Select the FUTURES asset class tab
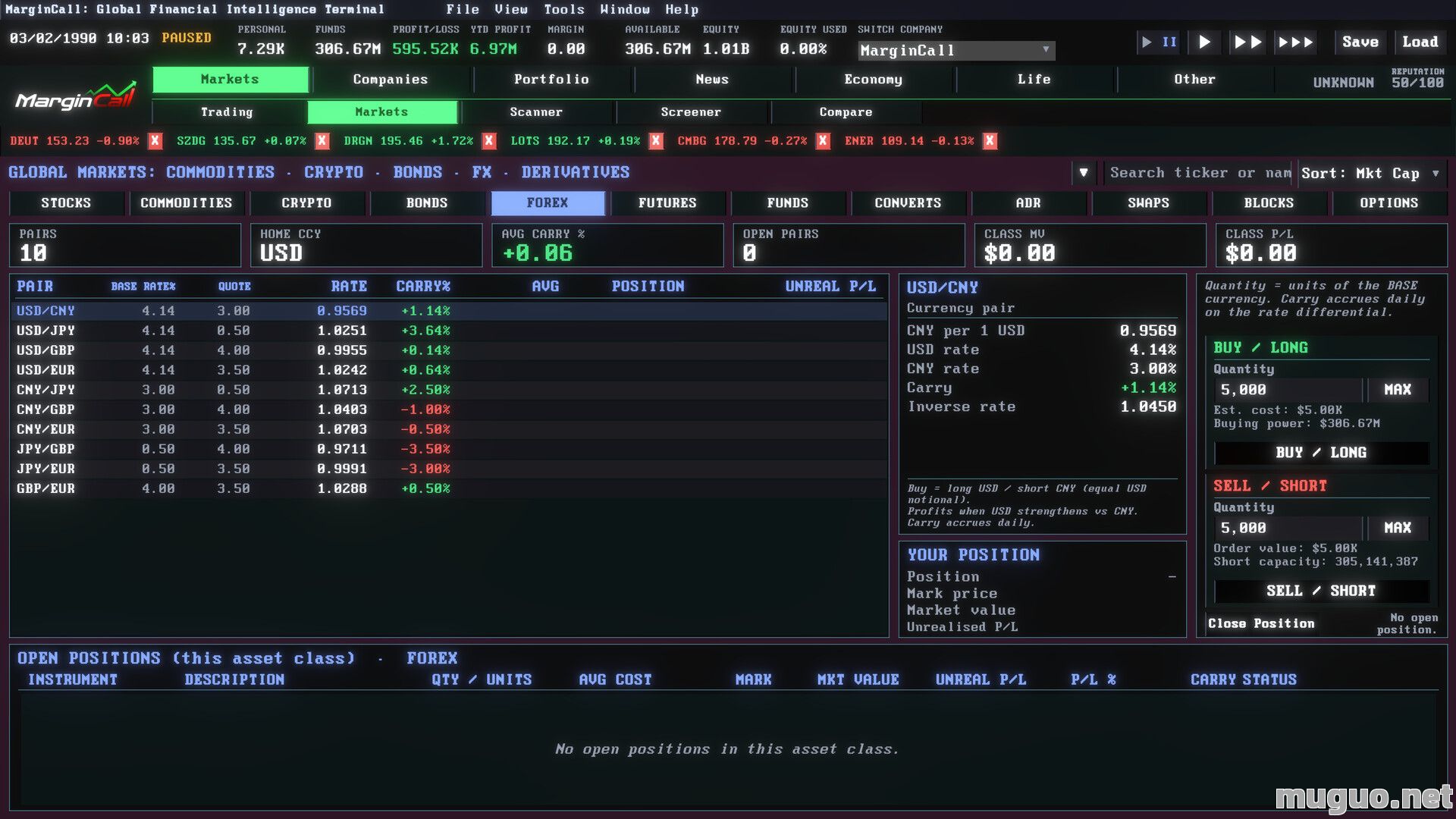 pos(667,203)
